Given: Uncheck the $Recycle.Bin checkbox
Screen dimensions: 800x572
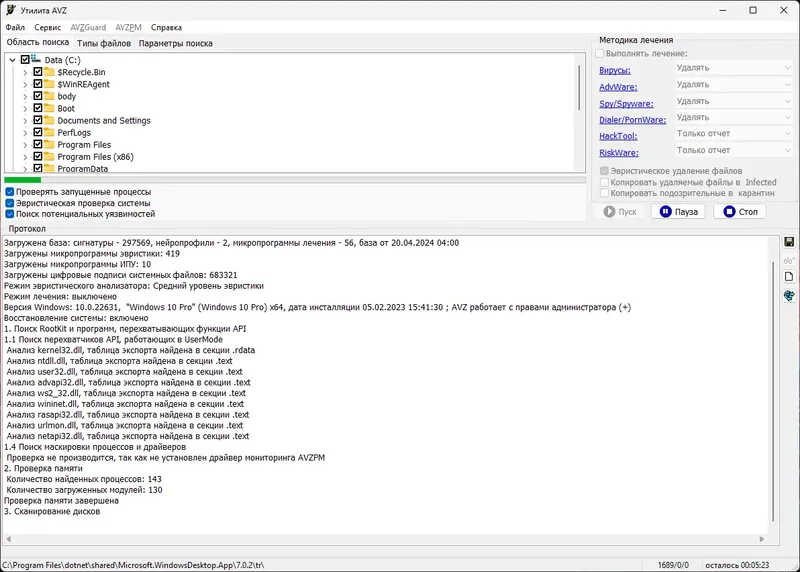Looking at the screenshot, I should point(38,71).
